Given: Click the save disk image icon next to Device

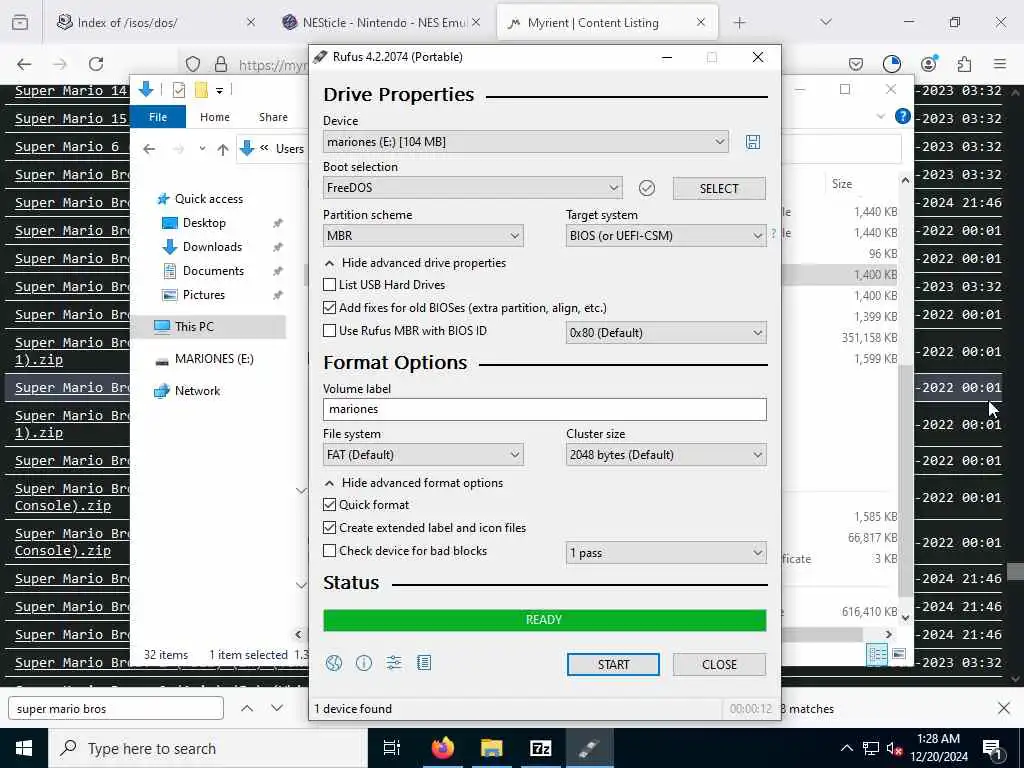Looking at the screenshot, I should pyautogui.click(x=752, y=142).
